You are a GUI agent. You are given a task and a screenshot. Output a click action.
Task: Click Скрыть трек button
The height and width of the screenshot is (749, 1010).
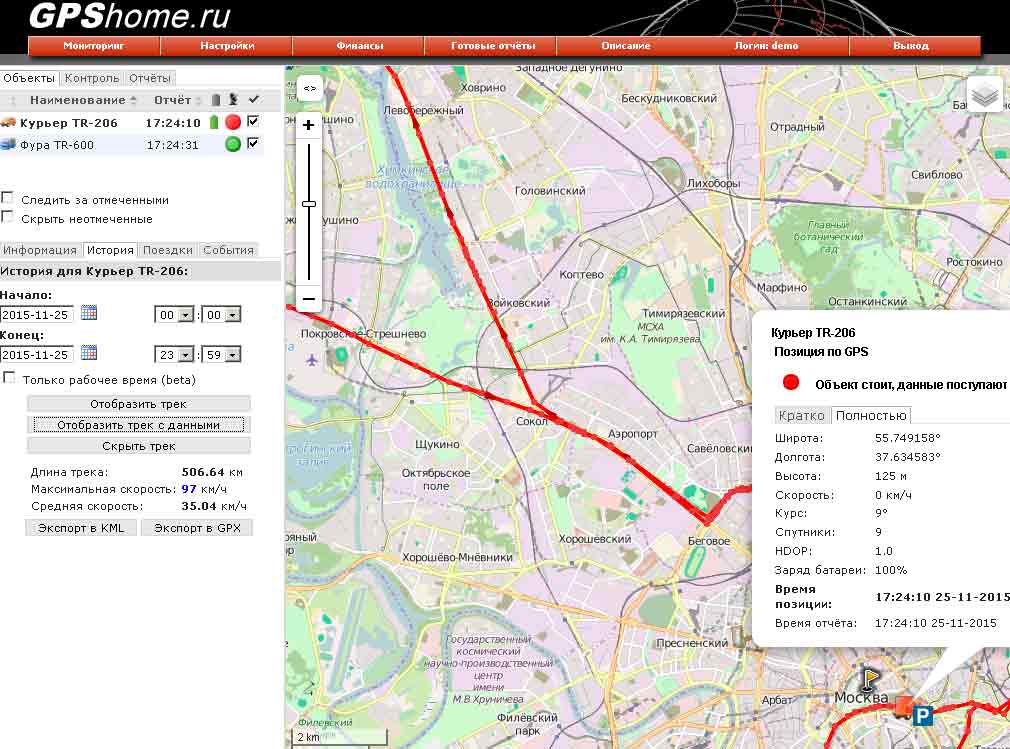click(x=138, y=446)
